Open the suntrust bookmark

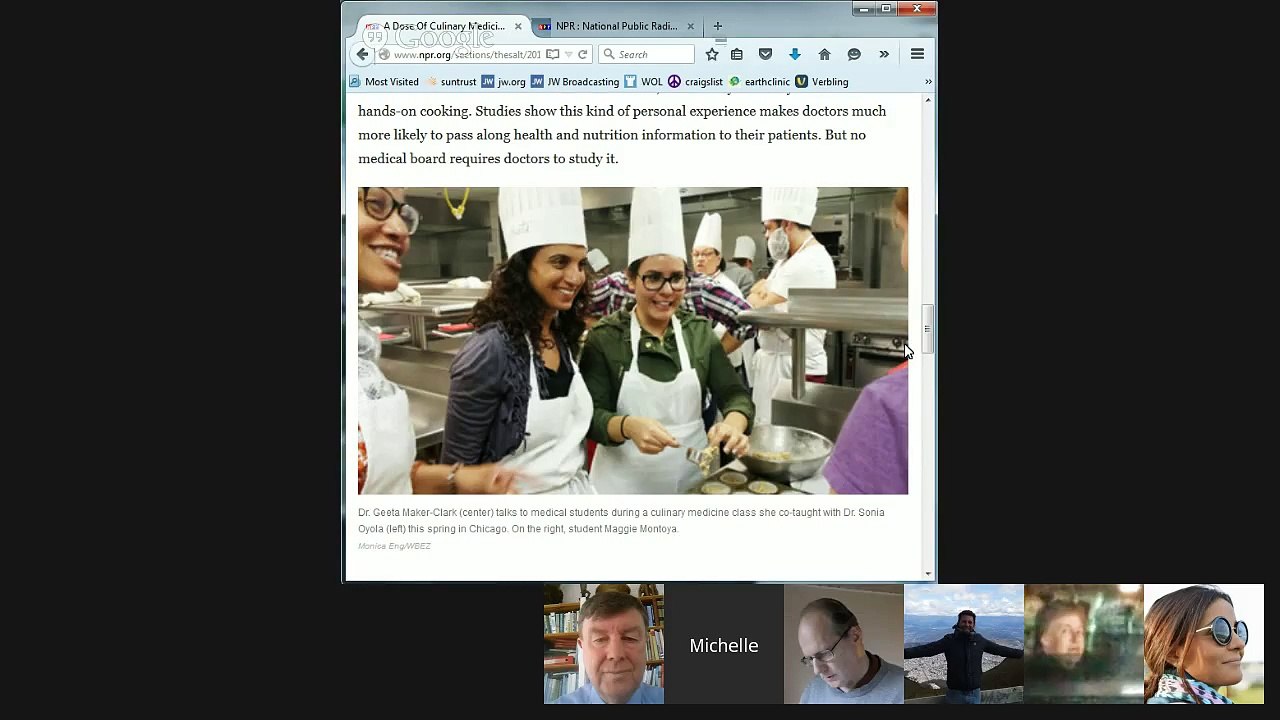451,82
